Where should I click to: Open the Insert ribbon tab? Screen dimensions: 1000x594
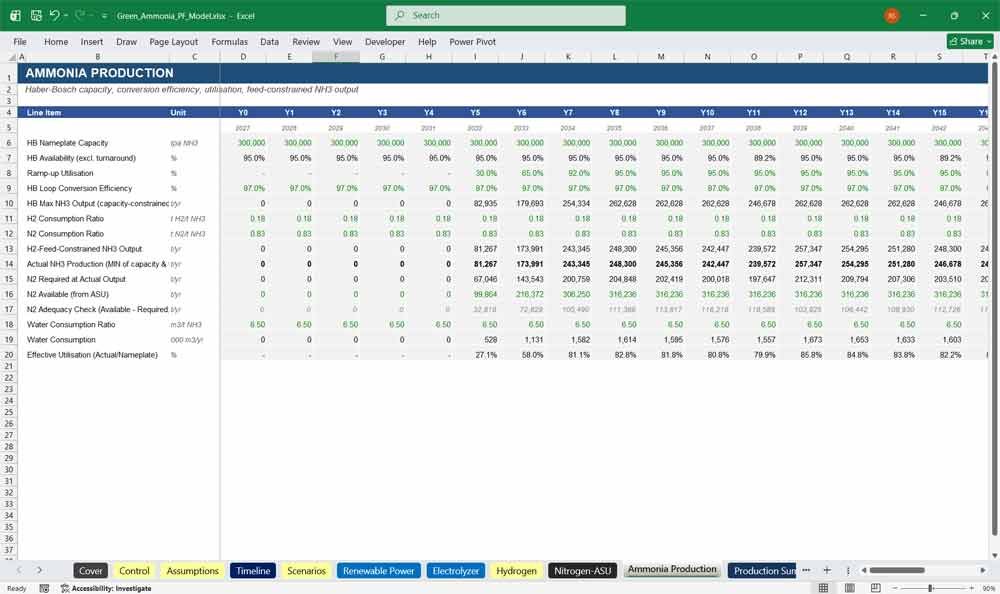tap(92, 41)
